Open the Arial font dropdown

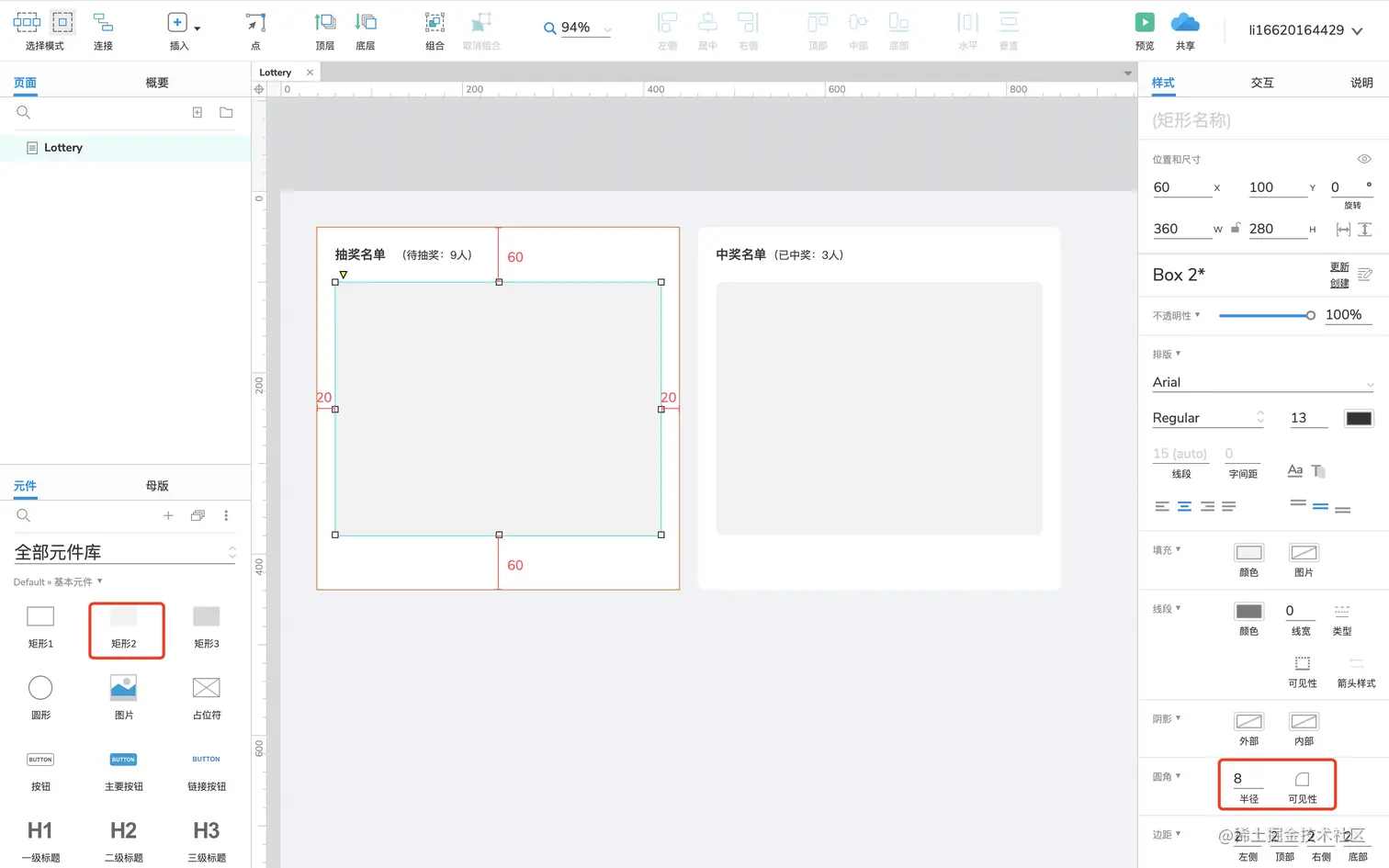(1263, 382)
